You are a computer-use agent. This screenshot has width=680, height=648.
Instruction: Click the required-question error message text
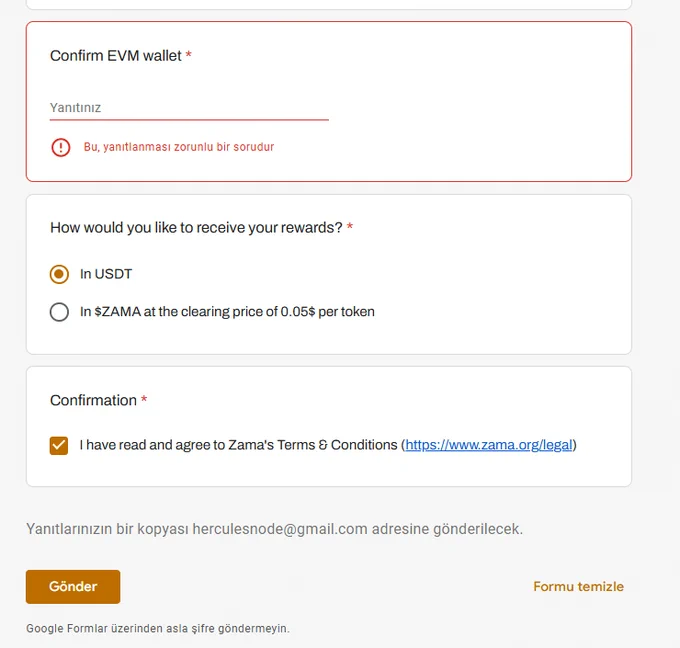[x=179, y=147]
